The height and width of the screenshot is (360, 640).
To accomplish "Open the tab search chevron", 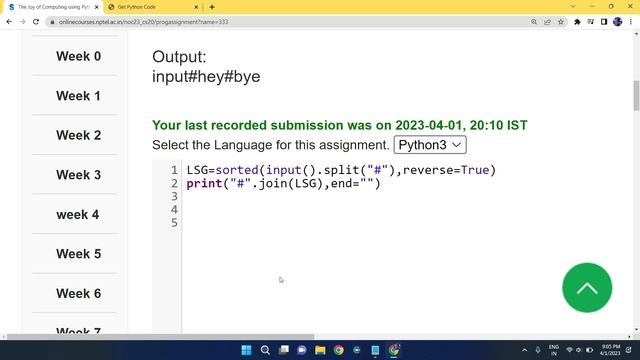I will [573, 7].
